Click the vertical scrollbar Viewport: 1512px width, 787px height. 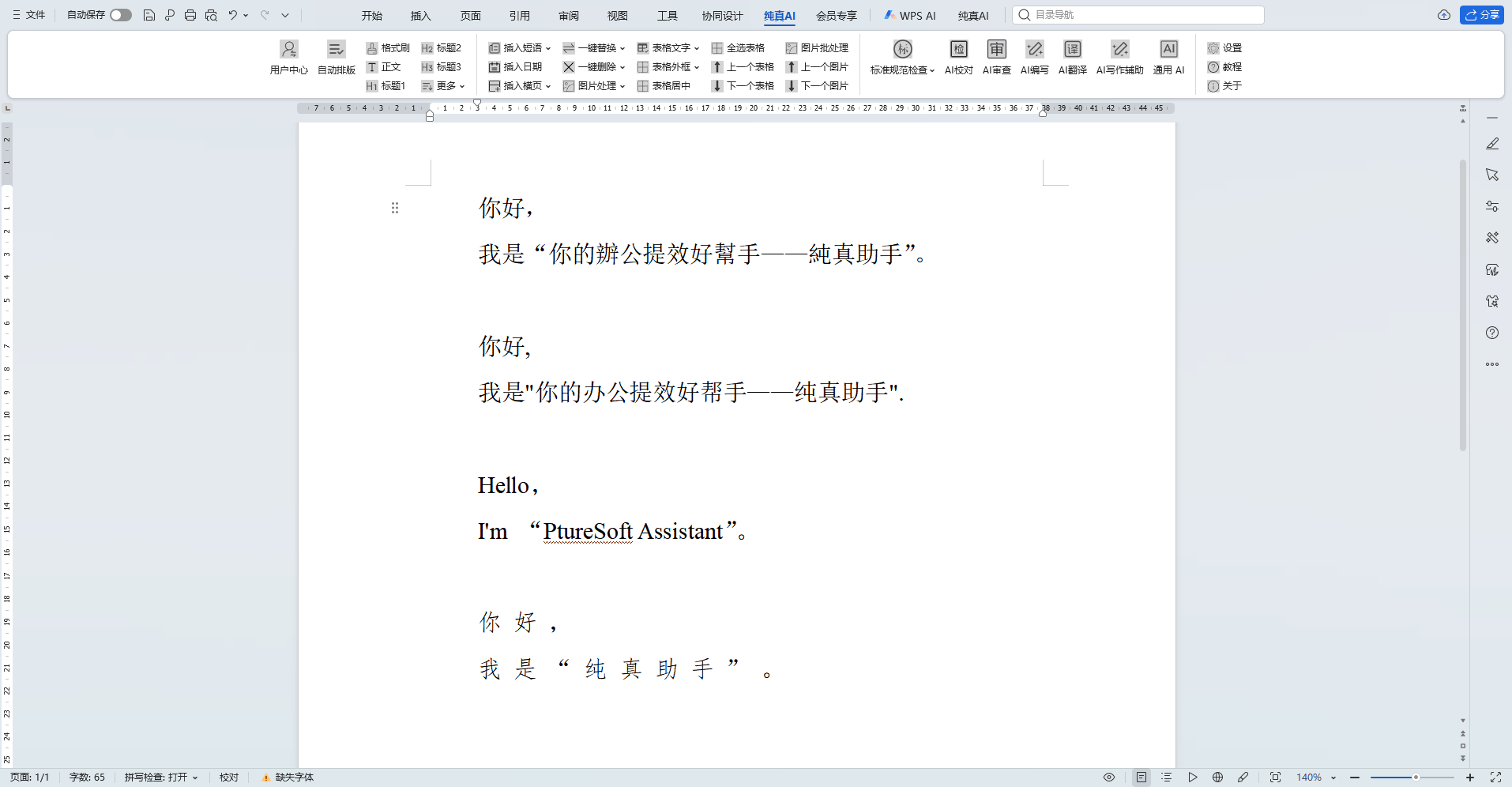[1463, 305]
